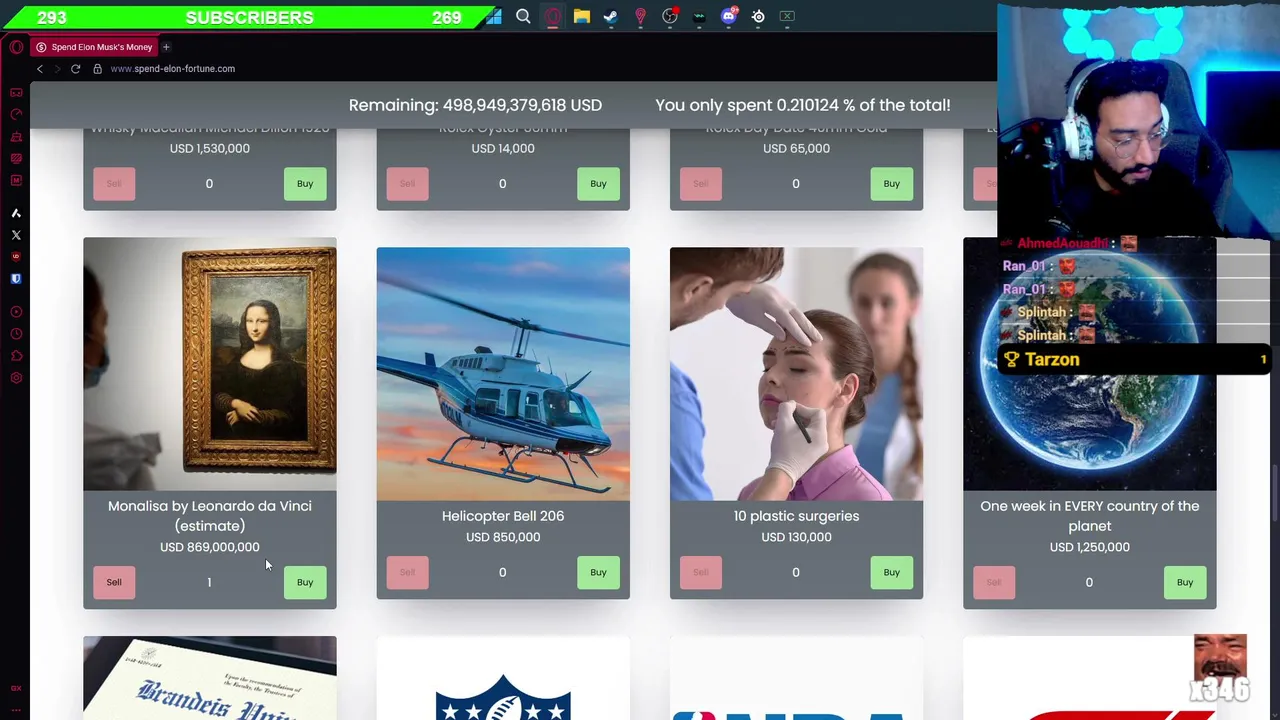
Task: Open uBlock shield sidebar icon
Action: pyautogui.click(x=16, y=257)
